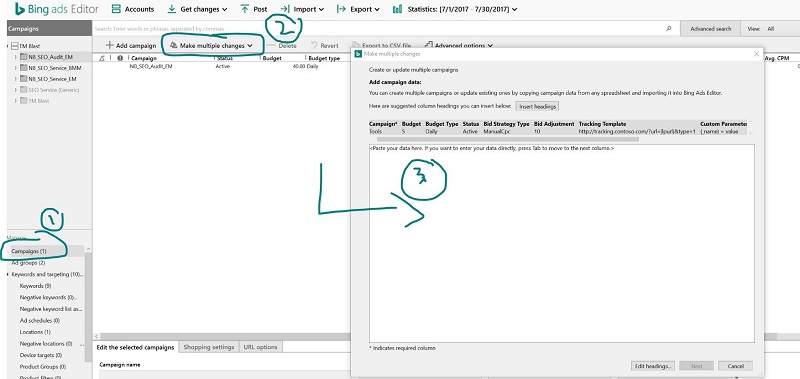Click the grayed TM Blast campaign item
The height and width of the screenshot is (379, 800).
tap(39, 101)
